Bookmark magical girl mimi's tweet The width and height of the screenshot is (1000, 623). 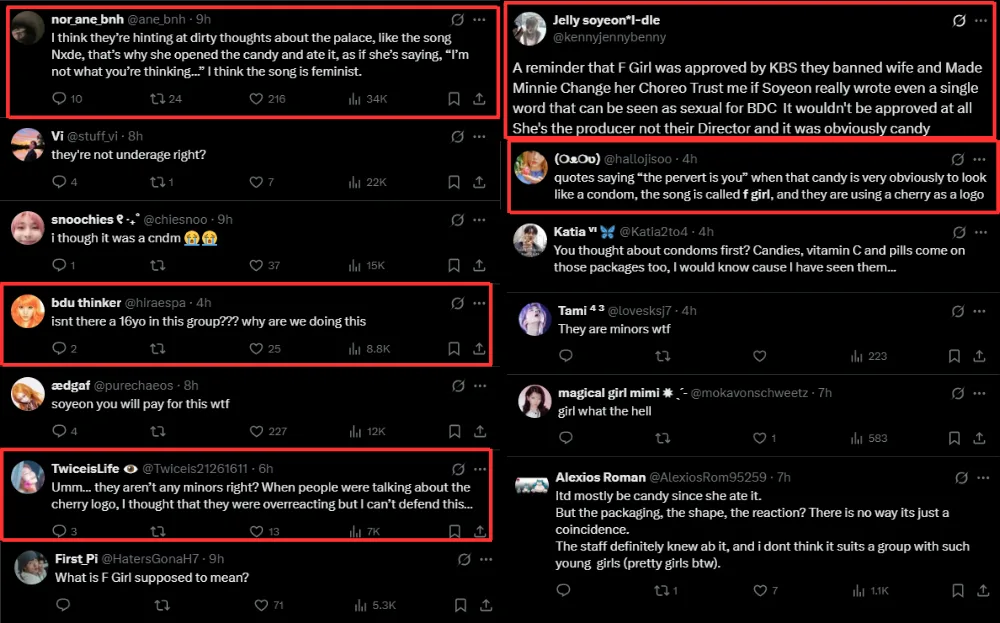pyautogui.click(x=954, y=438)
